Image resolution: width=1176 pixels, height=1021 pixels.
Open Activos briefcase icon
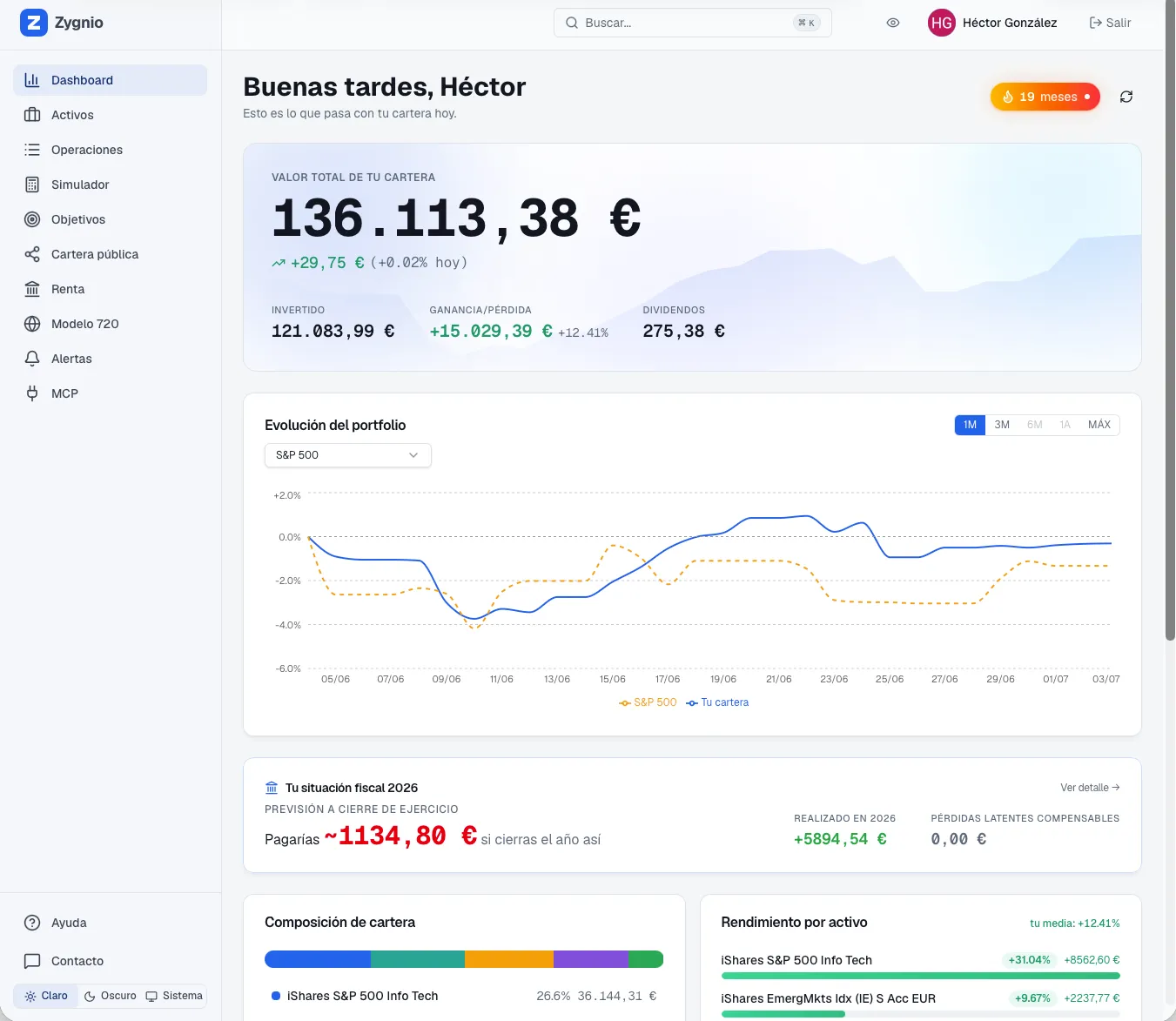[32, 115]
